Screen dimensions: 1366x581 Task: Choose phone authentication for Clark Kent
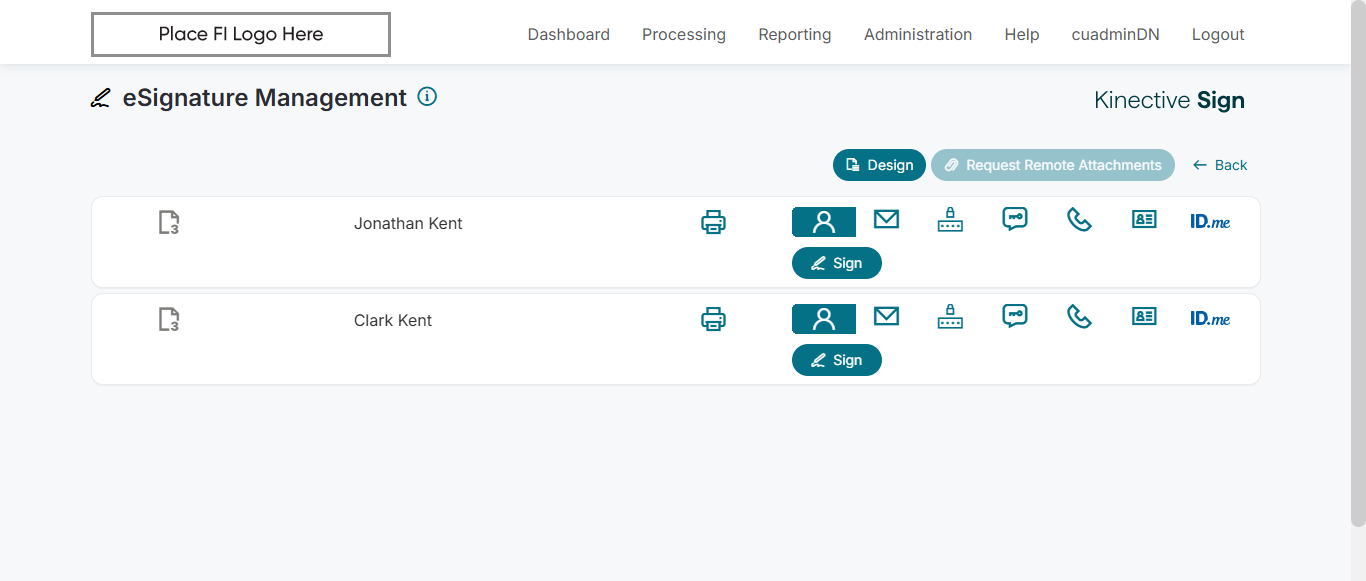[x=1079, y=317]
